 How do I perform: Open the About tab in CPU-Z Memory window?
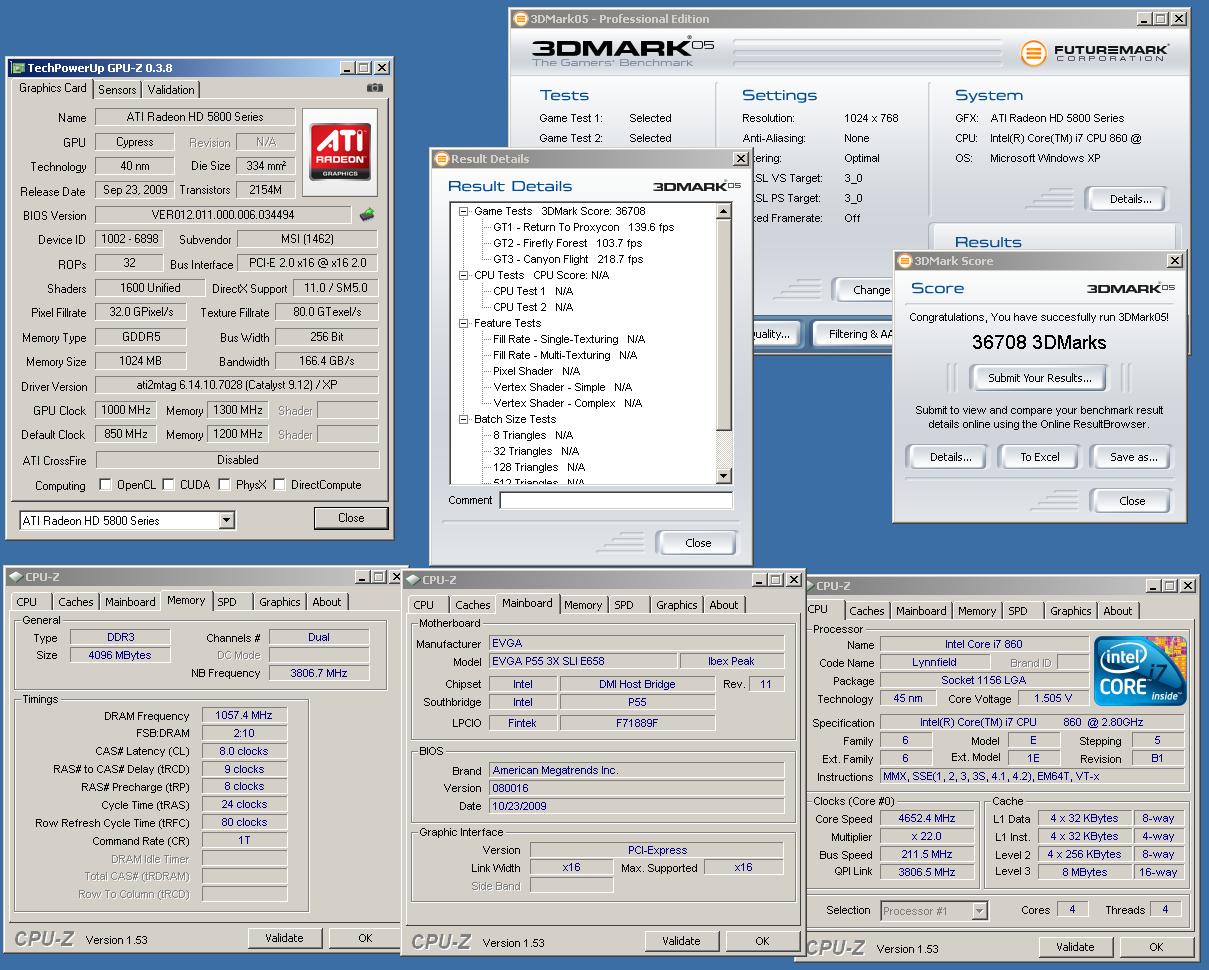tap(327, 602)
